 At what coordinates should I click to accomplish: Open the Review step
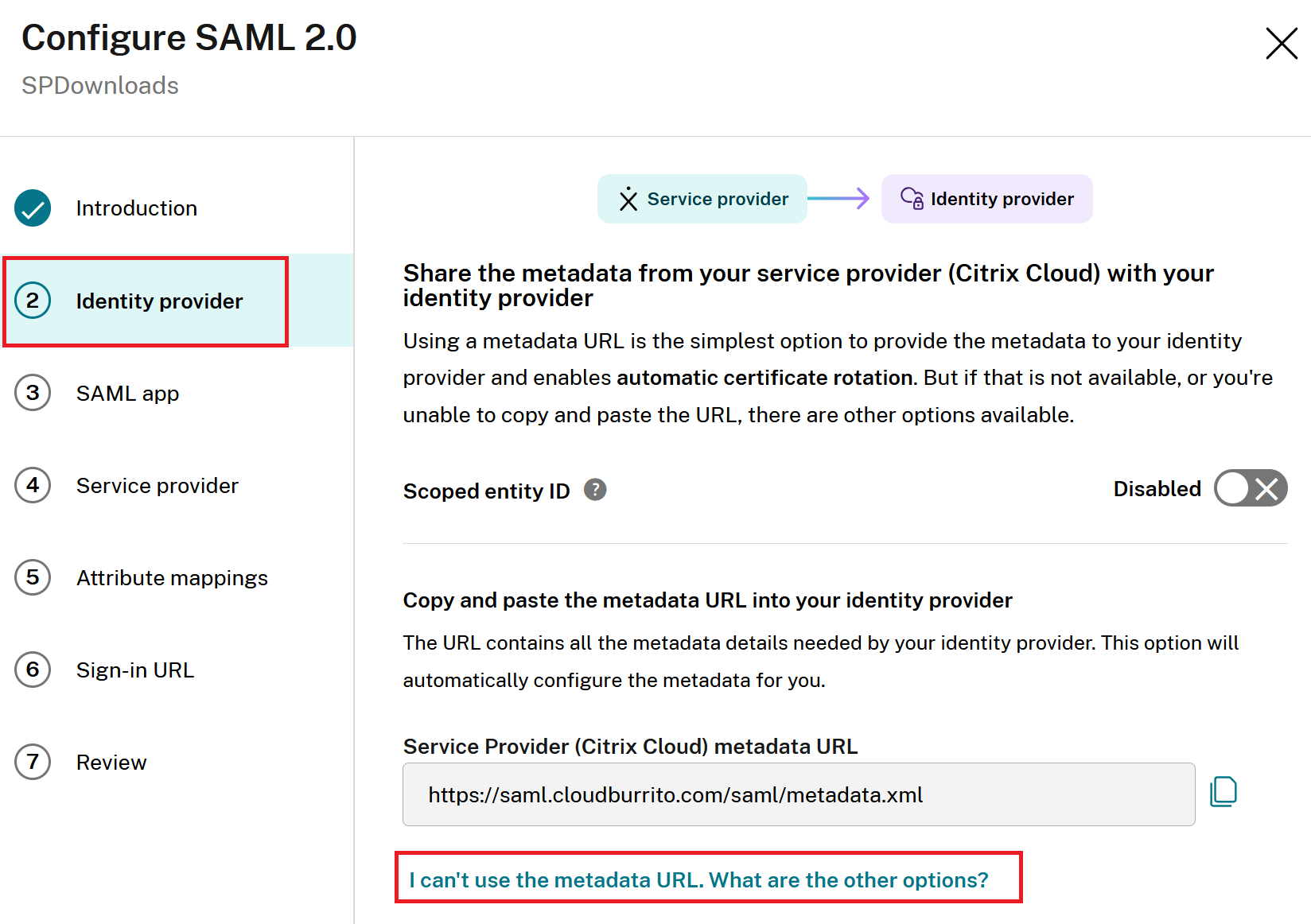click(111, 763)
